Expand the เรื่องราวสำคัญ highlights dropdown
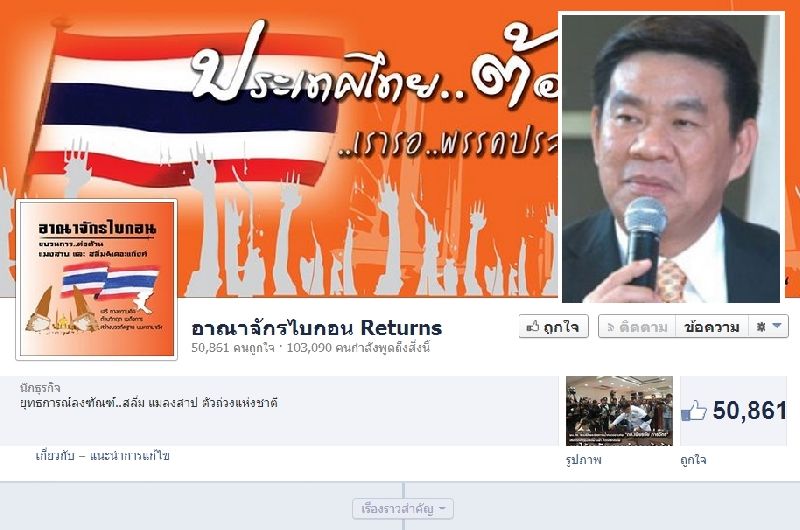This screenshot has width=800, height=530. [403, 509]
